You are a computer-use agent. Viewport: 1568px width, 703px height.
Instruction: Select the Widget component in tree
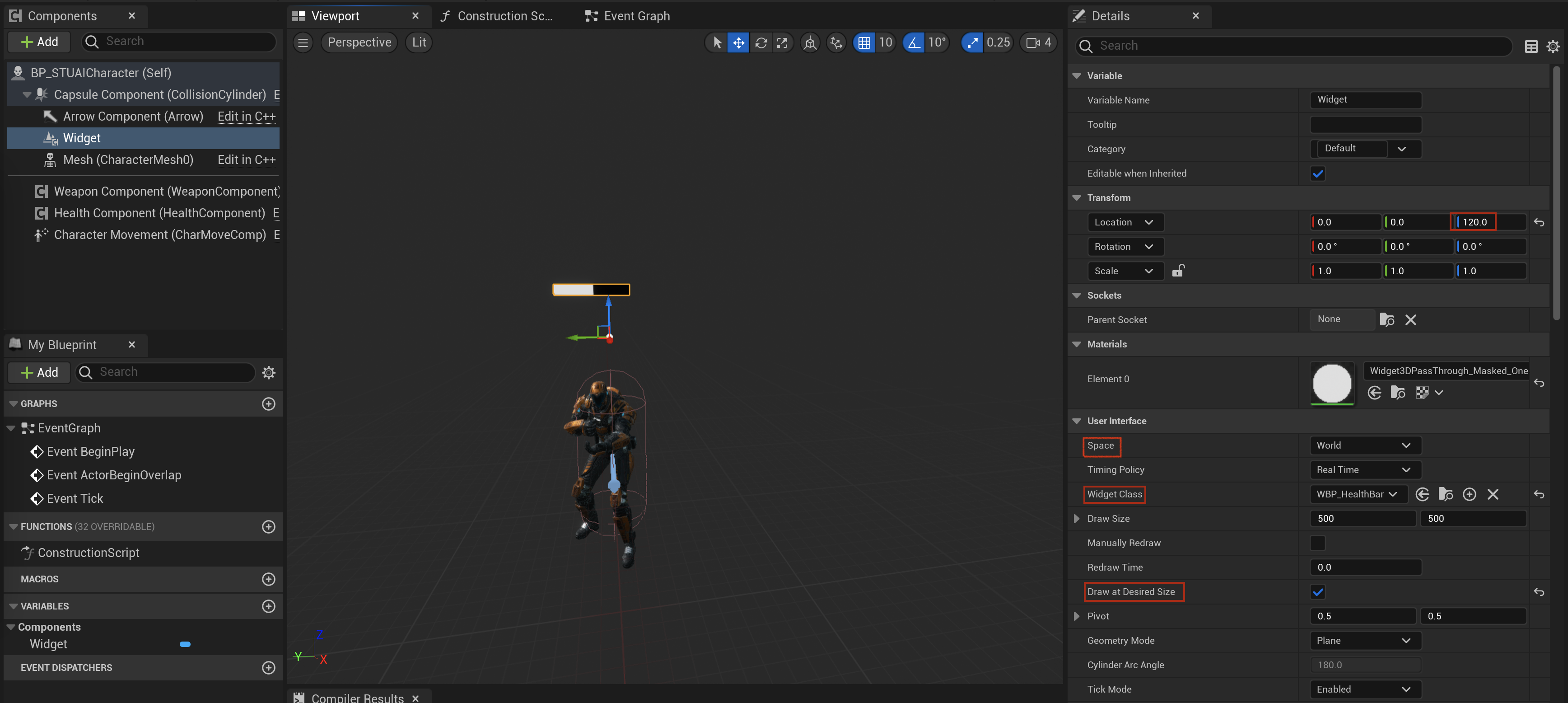click(x=143, y=138)
